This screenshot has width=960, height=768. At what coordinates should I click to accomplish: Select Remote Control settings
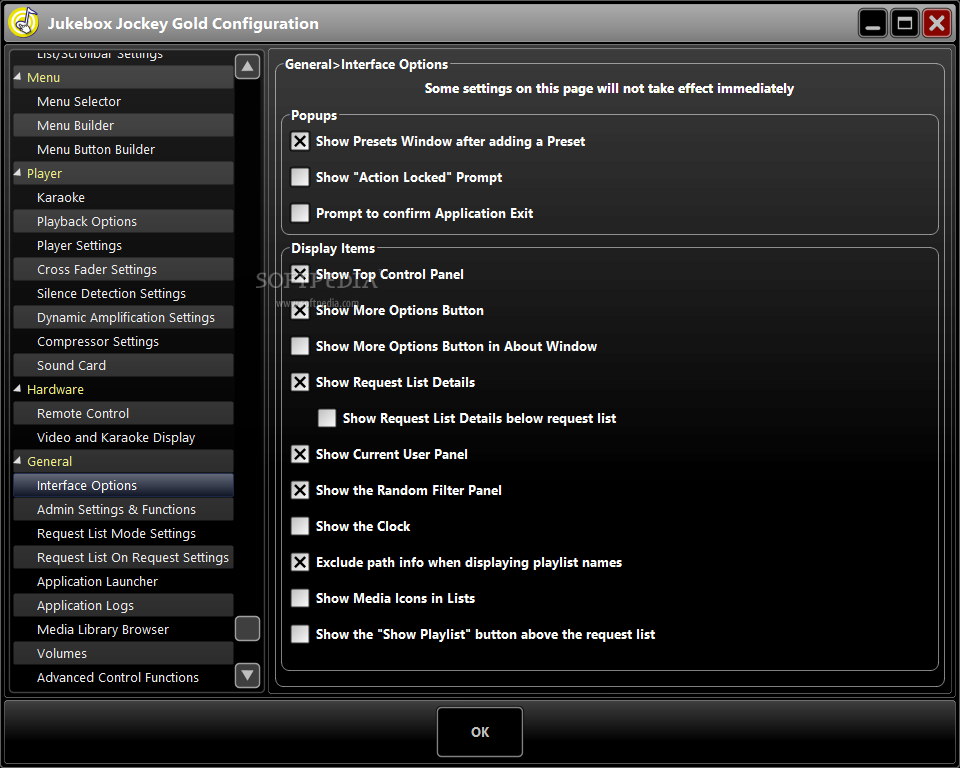pos(123,413)
